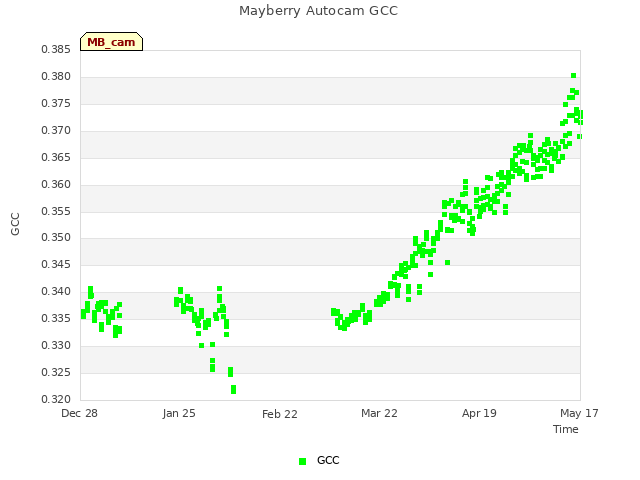The width and height of the screenshot is (640, 480).
Task: Click the vertical GCC axis title
Action: coord(15,224)
